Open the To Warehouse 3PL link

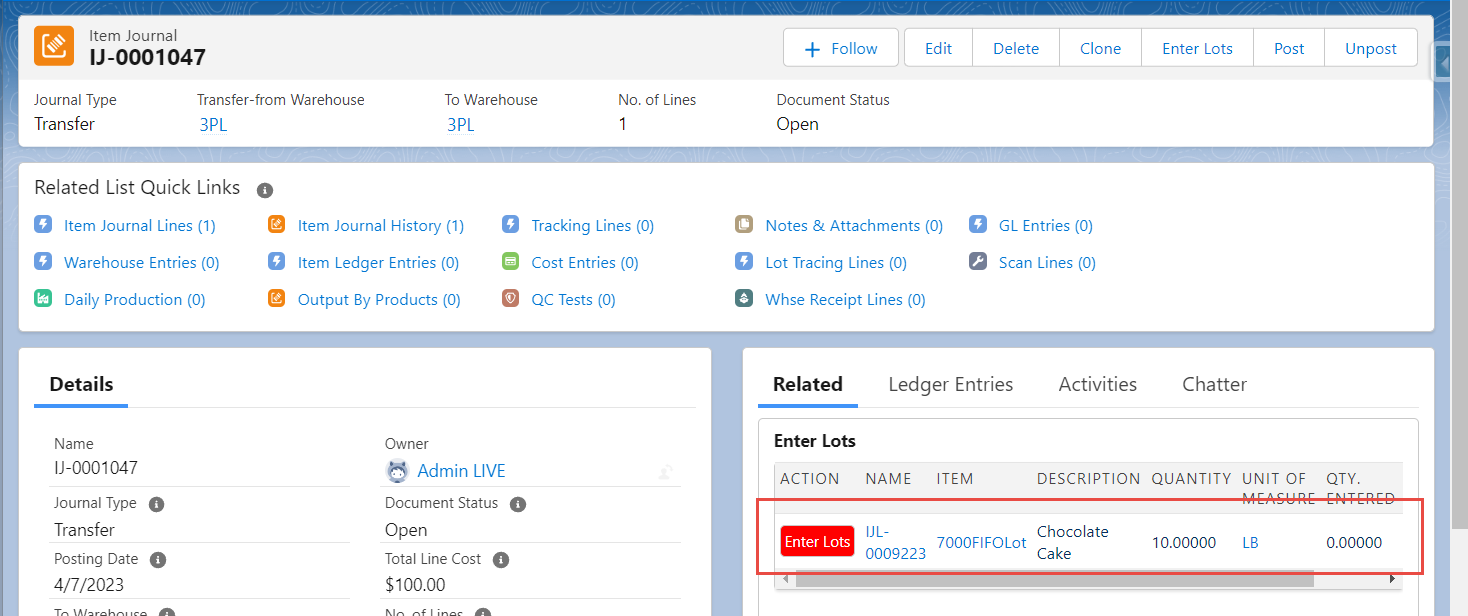(x=460, y=125)
